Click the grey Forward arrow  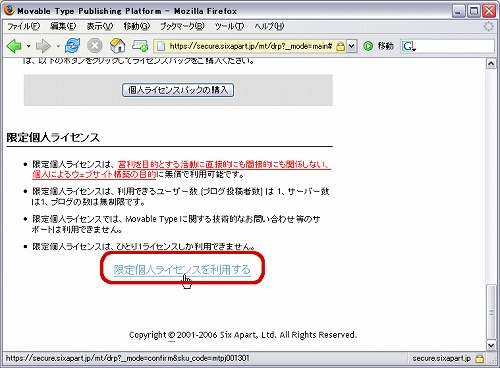tap(43, 46)
